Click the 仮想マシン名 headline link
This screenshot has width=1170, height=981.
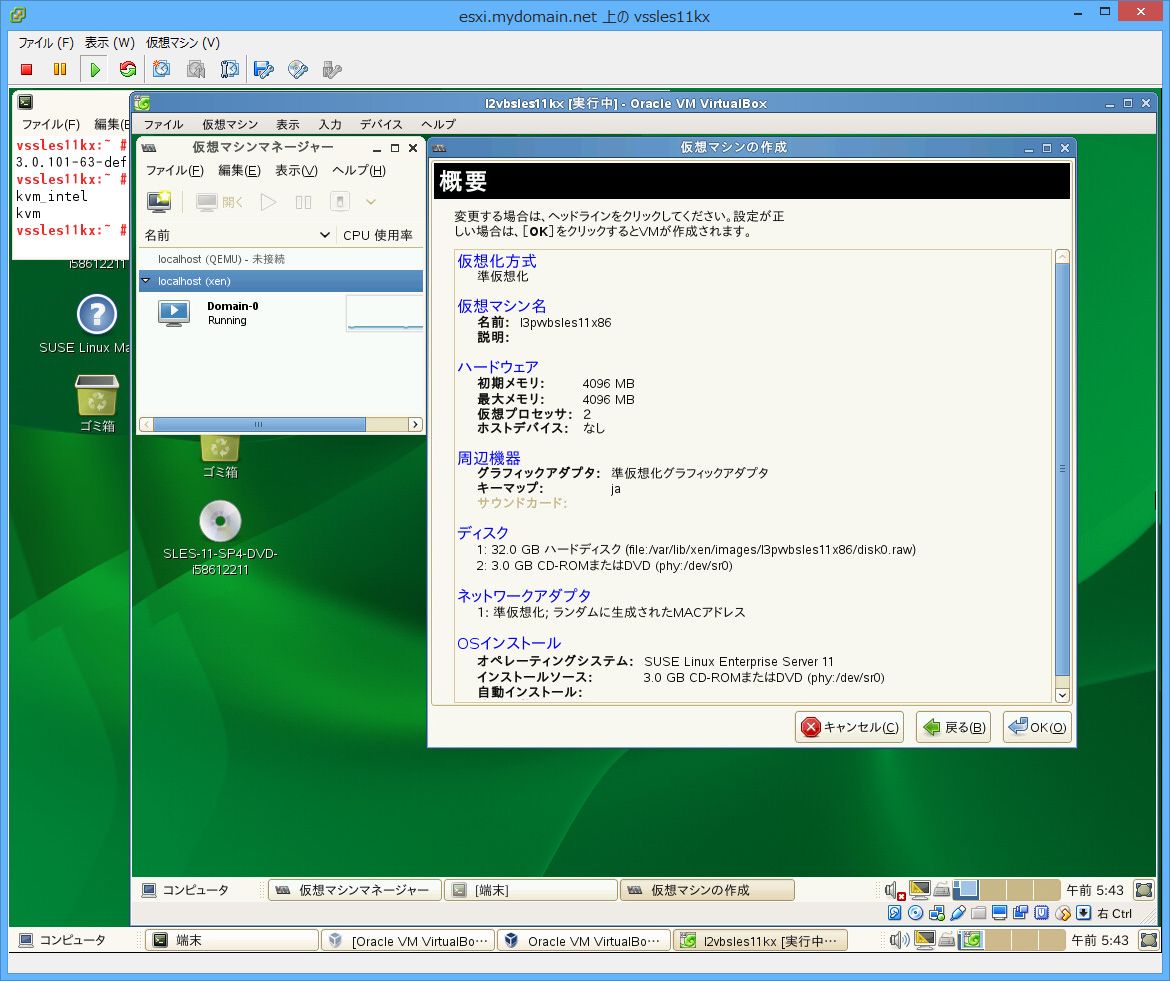[501, 306]
